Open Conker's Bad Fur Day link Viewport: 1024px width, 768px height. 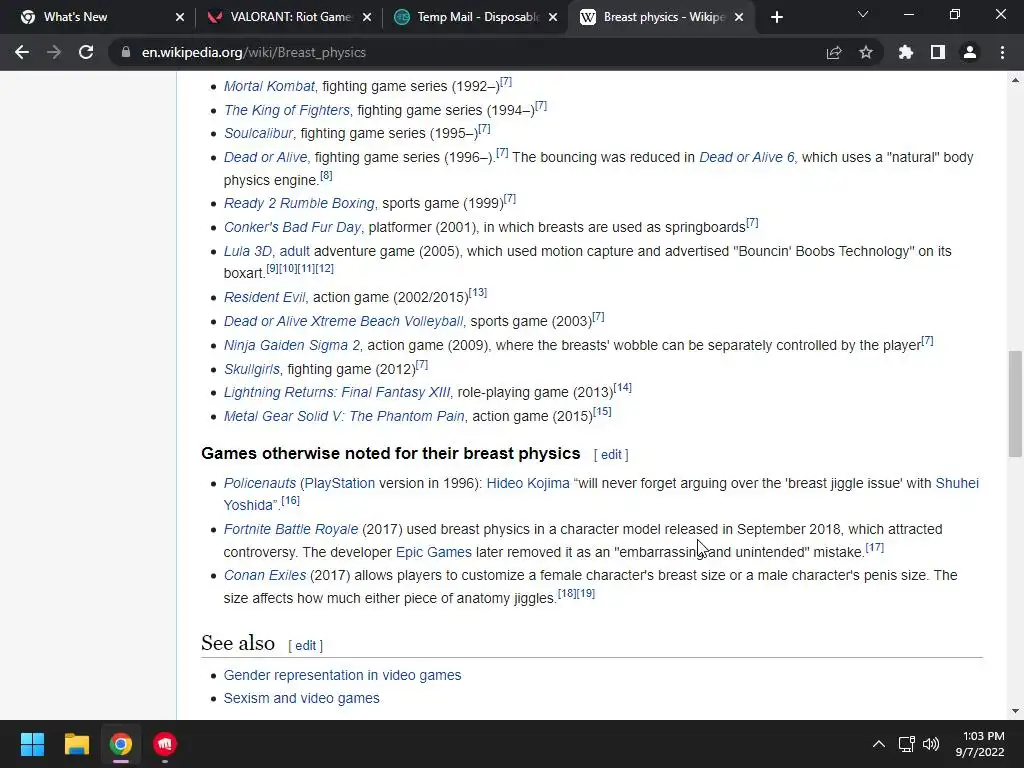click(292, 227)
